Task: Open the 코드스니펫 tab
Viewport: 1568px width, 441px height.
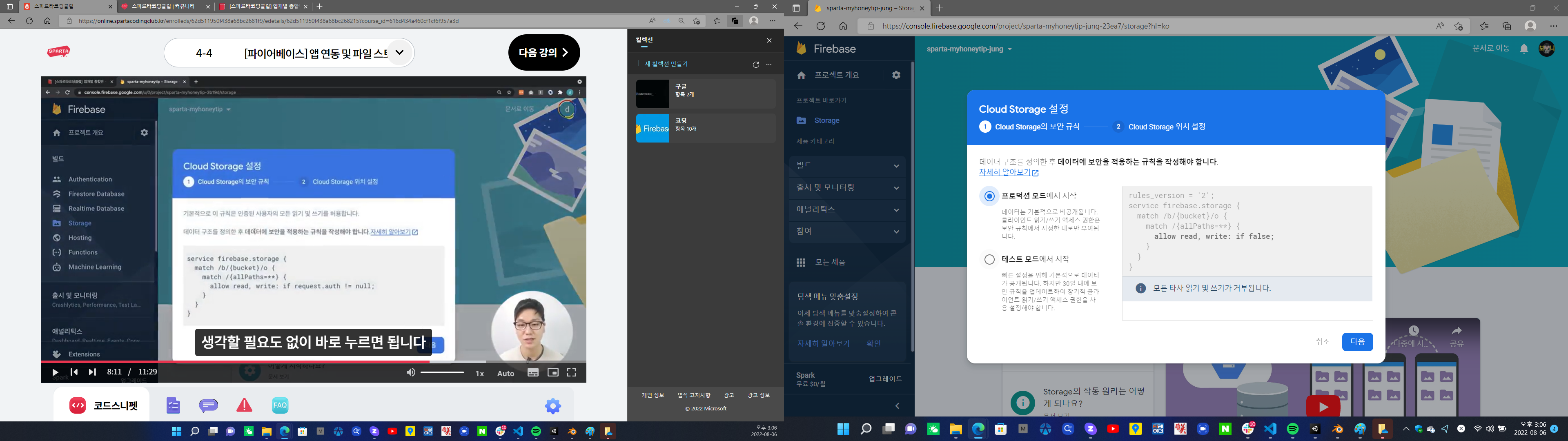Action: (x=102, y=405)
